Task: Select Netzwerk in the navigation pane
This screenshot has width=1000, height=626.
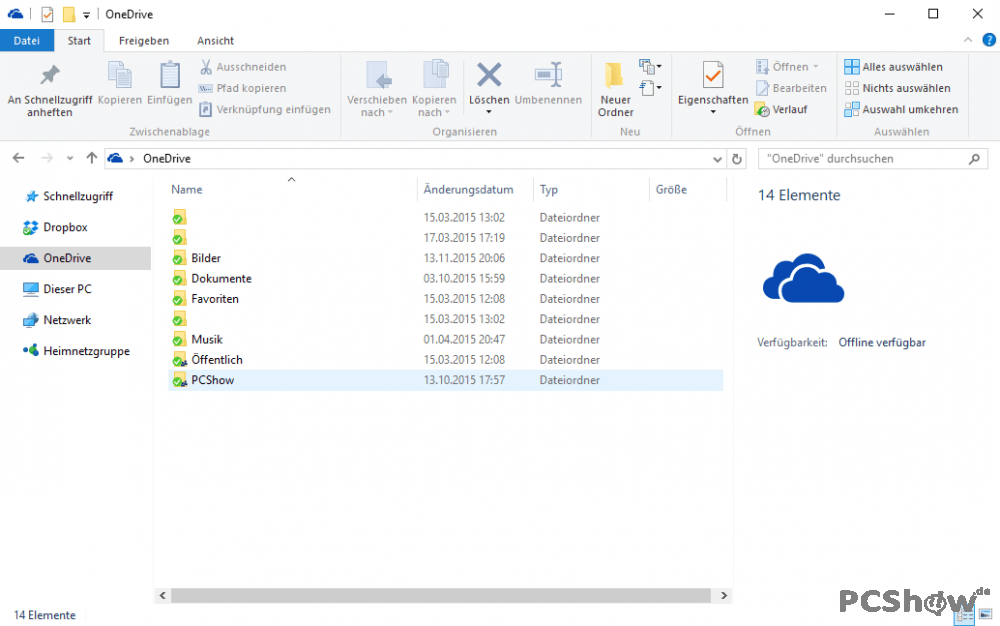Action: (x=57, y=320)
